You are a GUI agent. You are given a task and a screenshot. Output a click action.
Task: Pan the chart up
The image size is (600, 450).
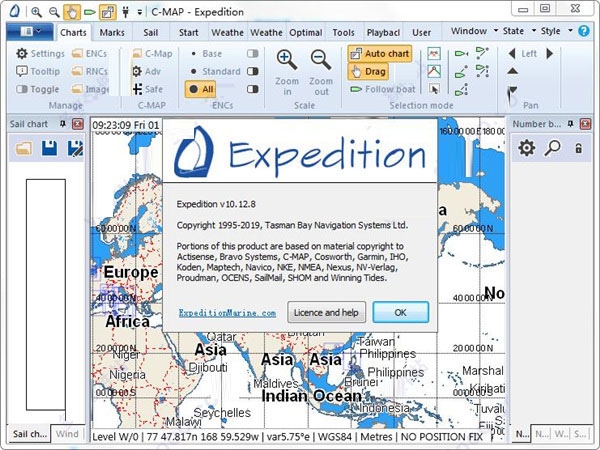[x=512, y=71]
